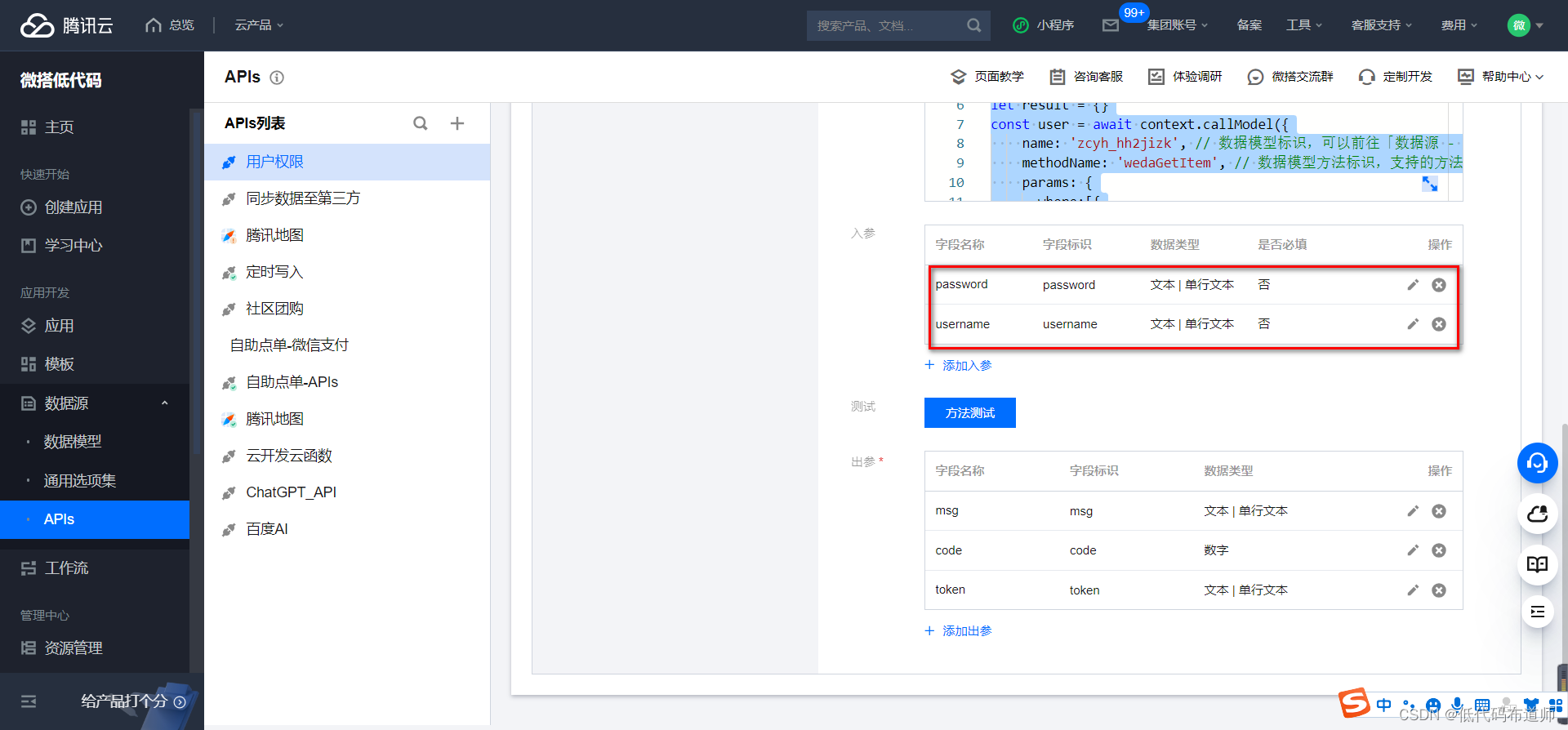Edit the password input parameter
The height and width of the screenshot is (730, 1568).
[1413, 285]
